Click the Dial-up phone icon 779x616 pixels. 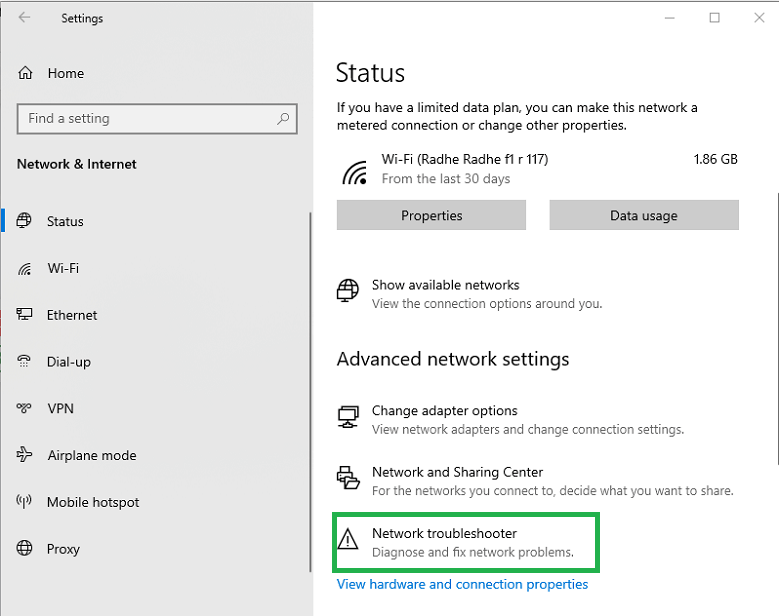(x=24, y=361)
